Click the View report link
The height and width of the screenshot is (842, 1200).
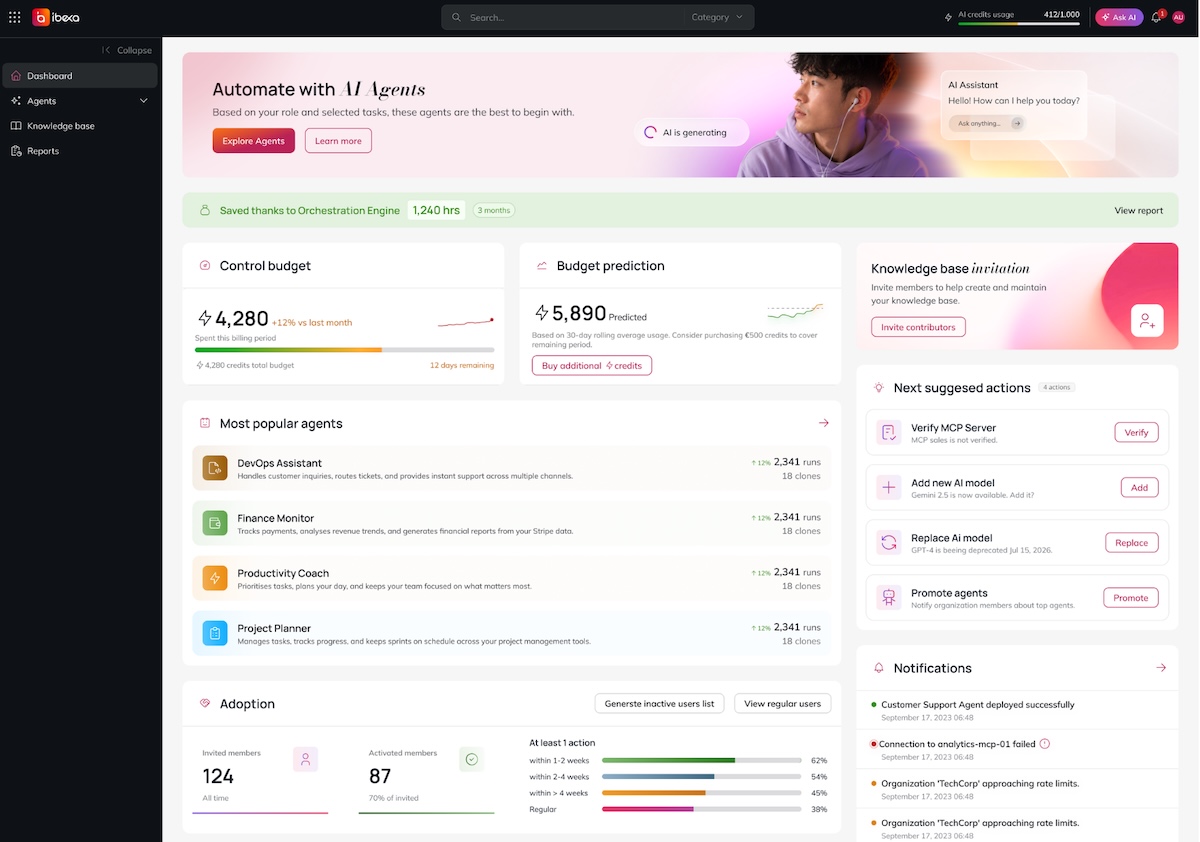[x=1139, y=211]
